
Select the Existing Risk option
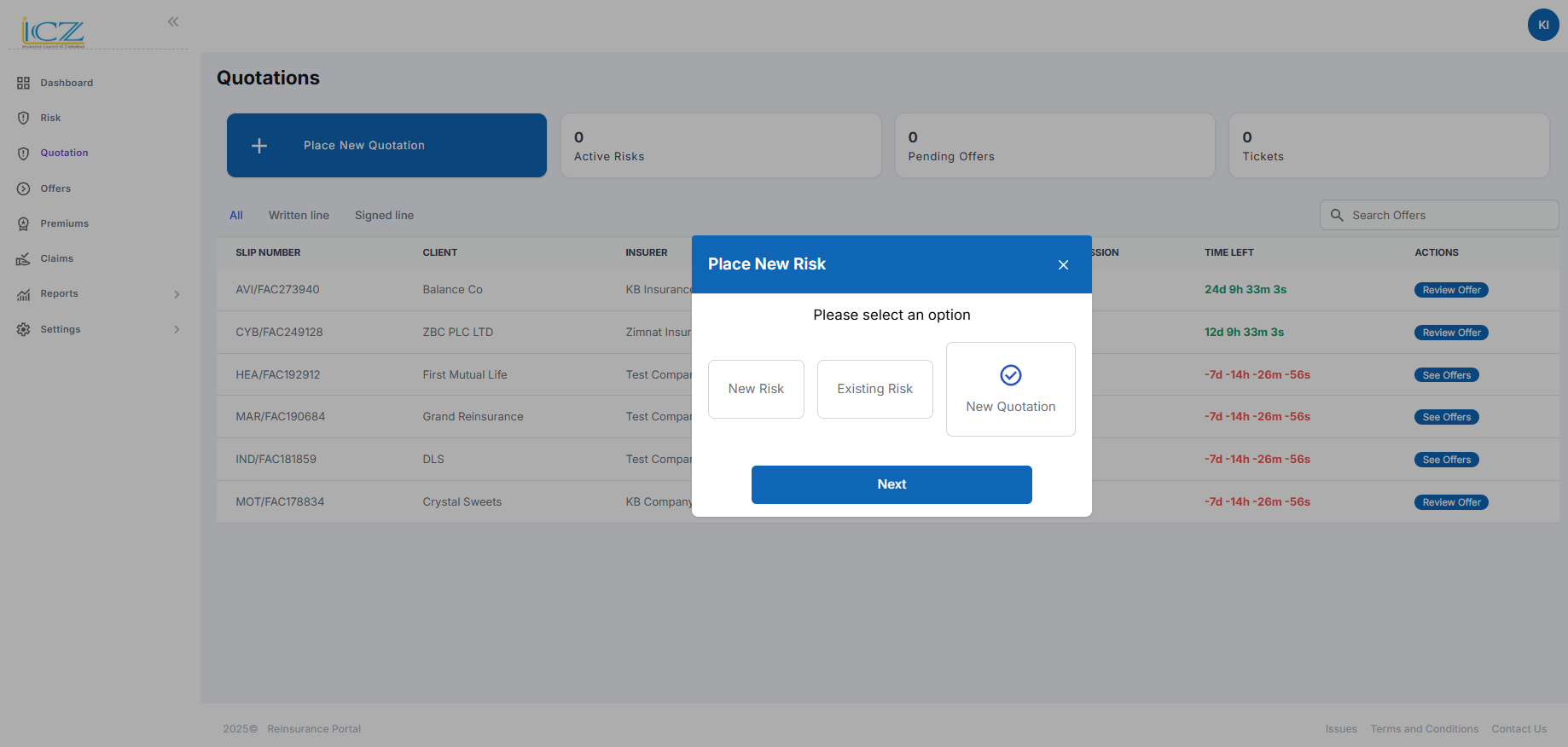click(874, 389)
